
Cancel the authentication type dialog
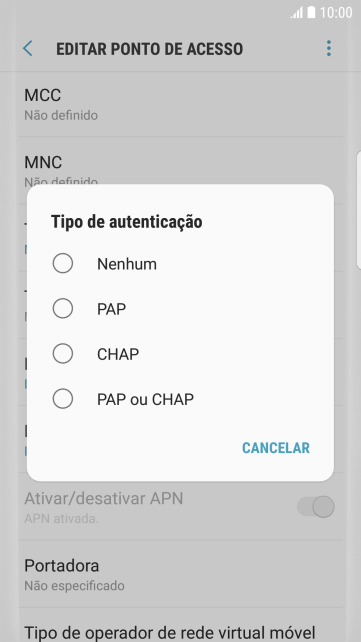pyautogui.click(x=276, y=448)
